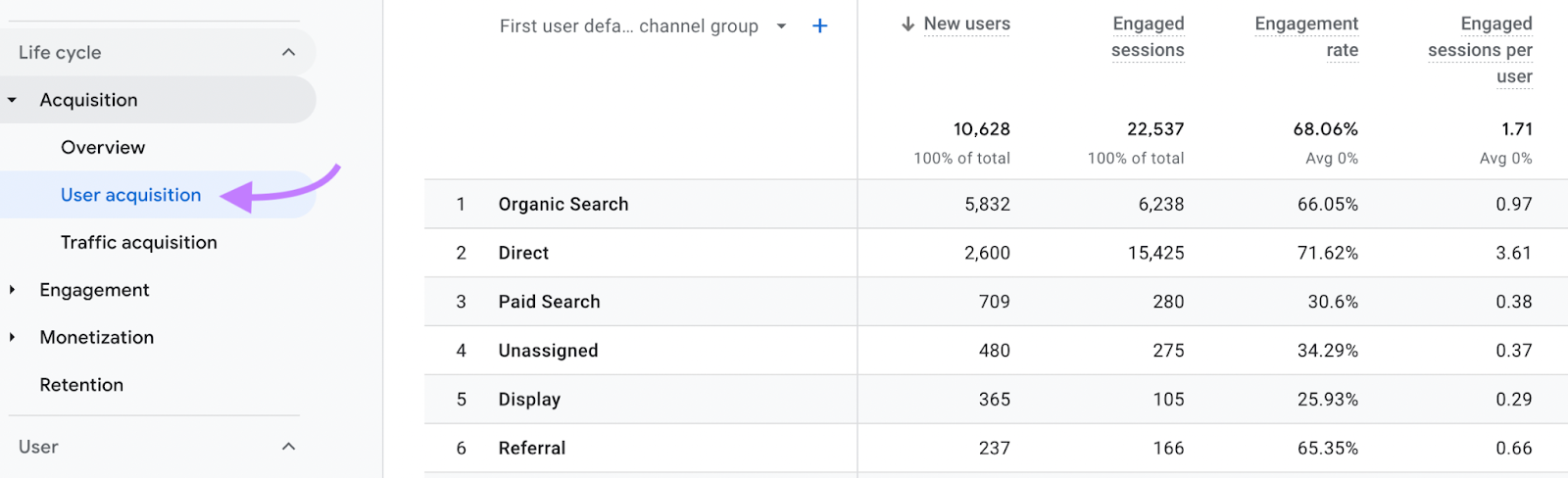Collapse the Acquisition tree item
1568x478 pixels.
[12, 100]
